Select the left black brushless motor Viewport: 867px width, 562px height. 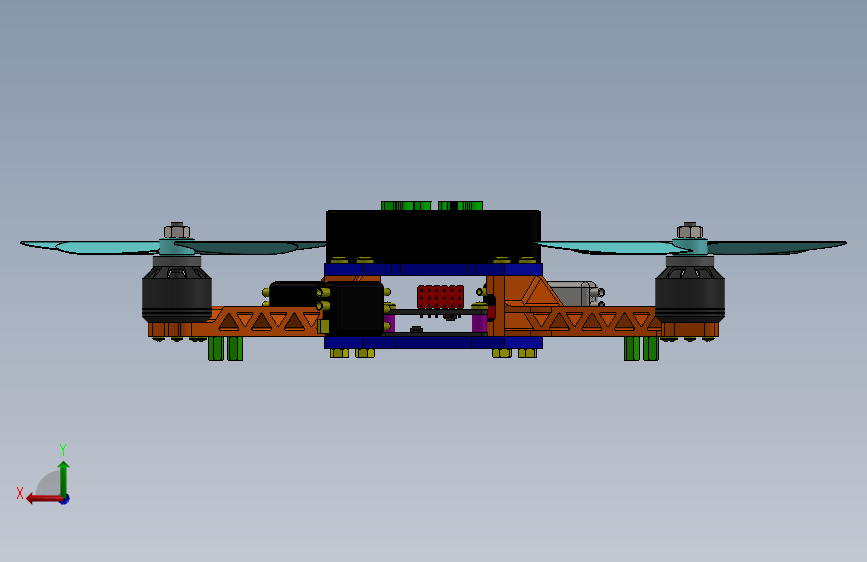pyautogui.click(x=176, y=289)
